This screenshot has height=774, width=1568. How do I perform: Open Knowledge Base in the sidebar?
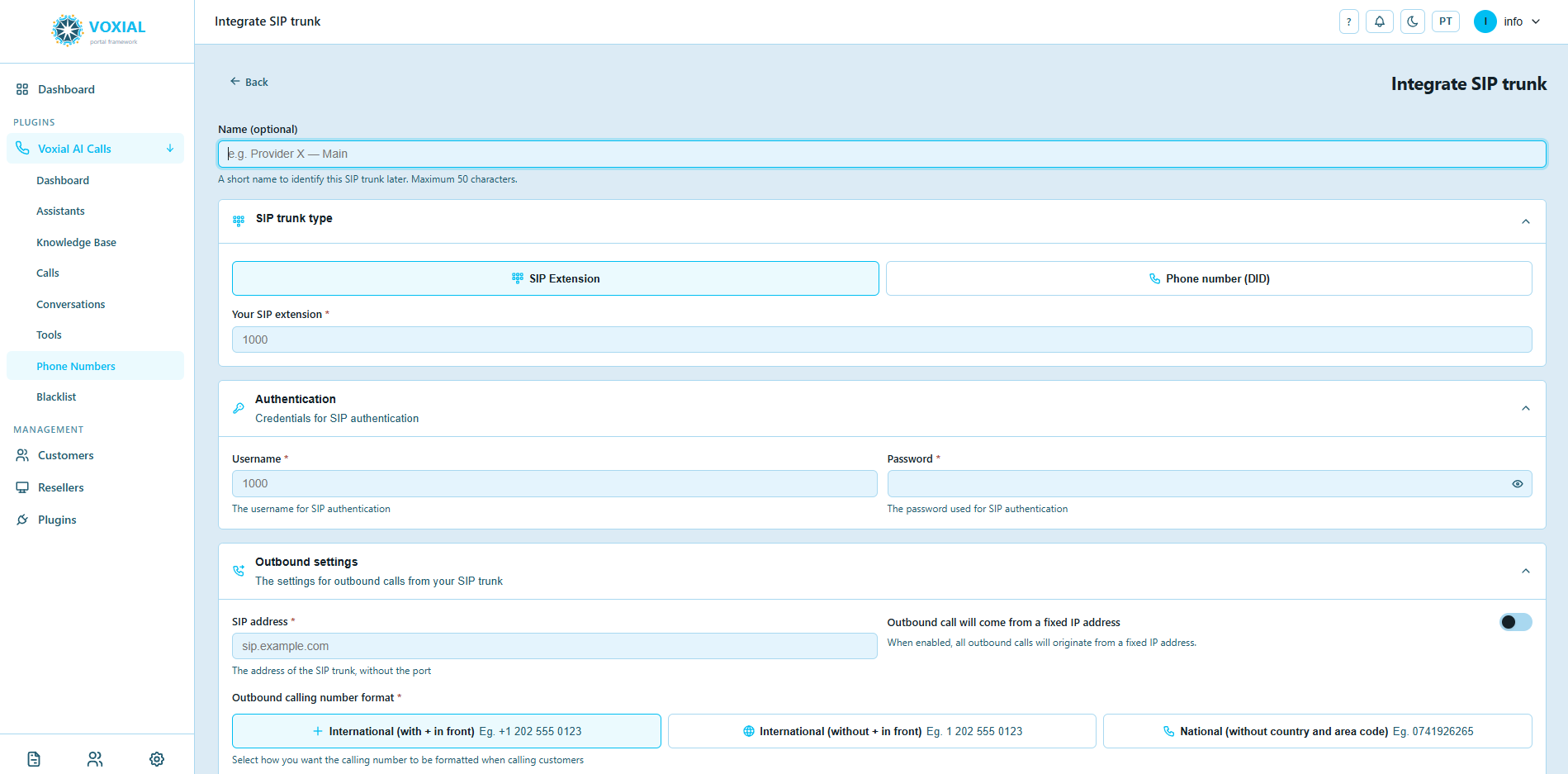(76, 242)
